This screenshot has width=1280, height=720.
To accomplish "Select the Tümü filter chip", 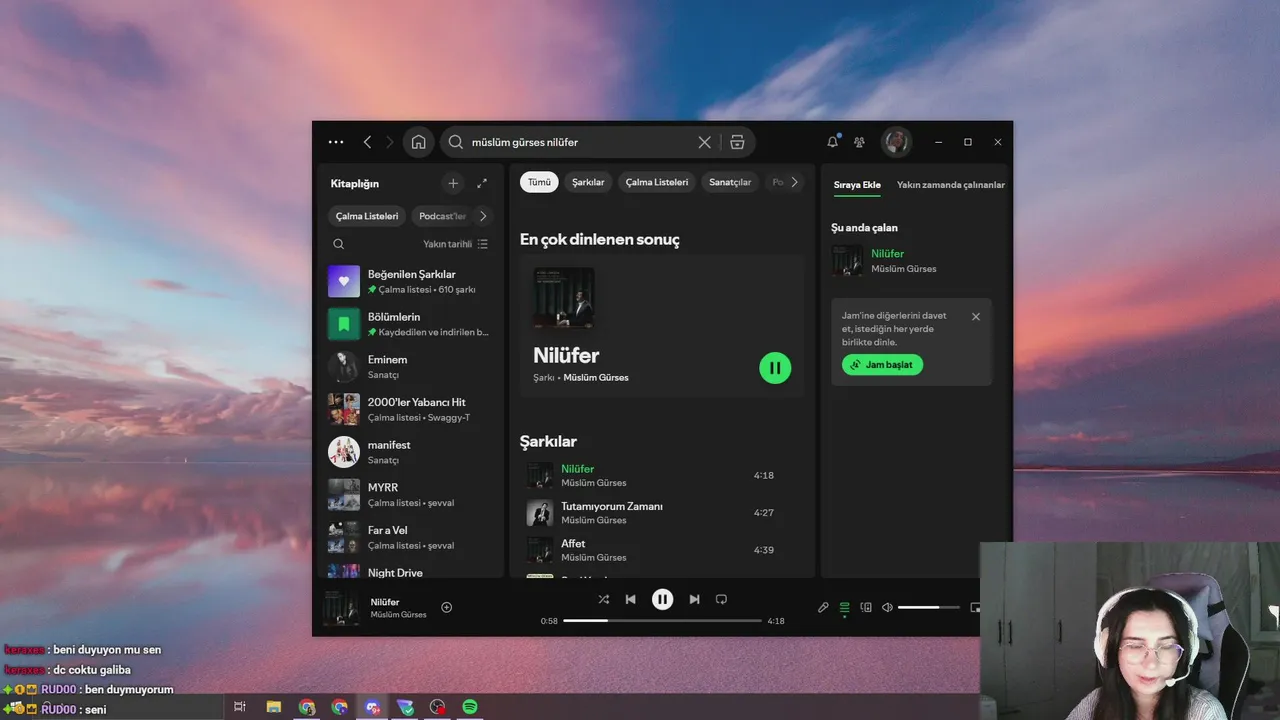I will pyautogui.click(x=539, y=182).
